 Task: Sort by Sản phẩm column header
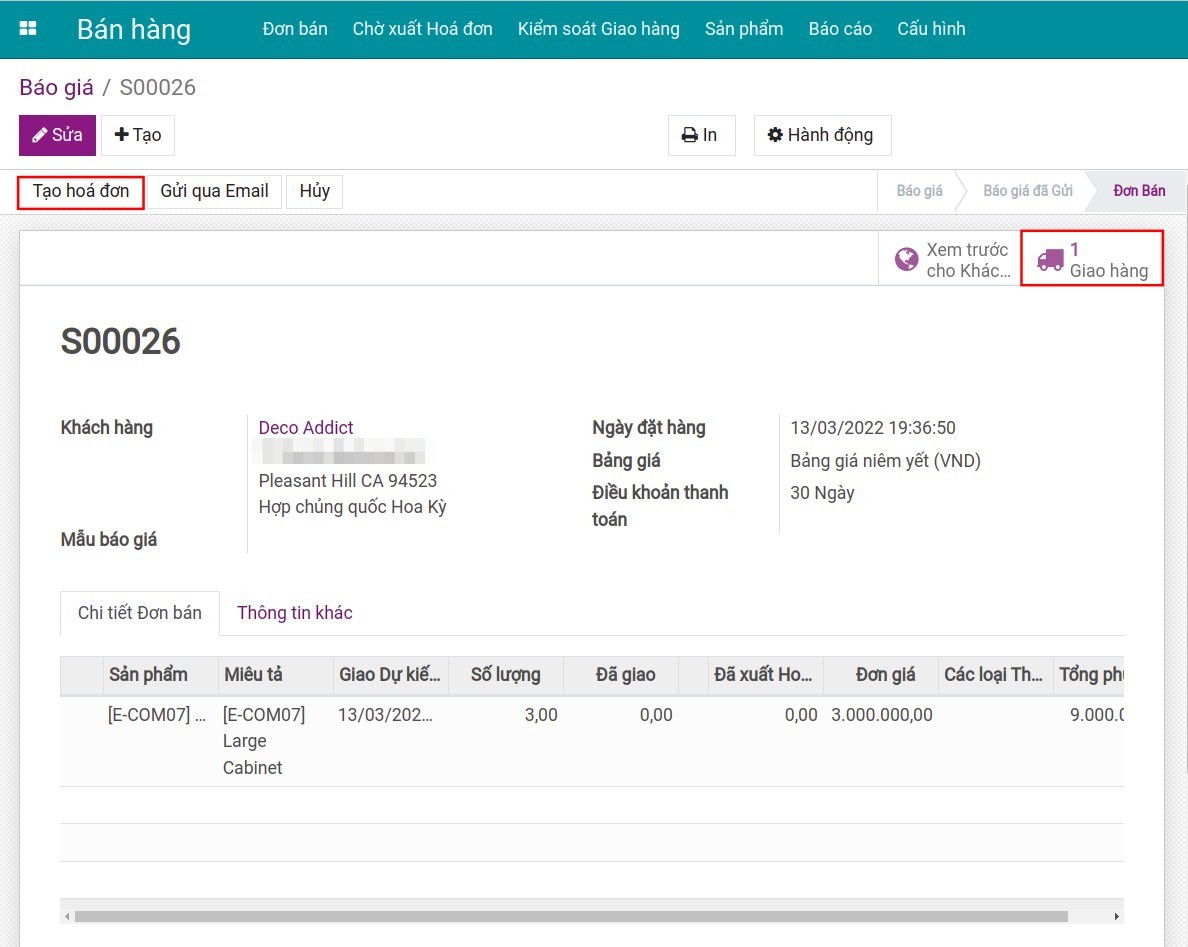click(x=161, y=675)
